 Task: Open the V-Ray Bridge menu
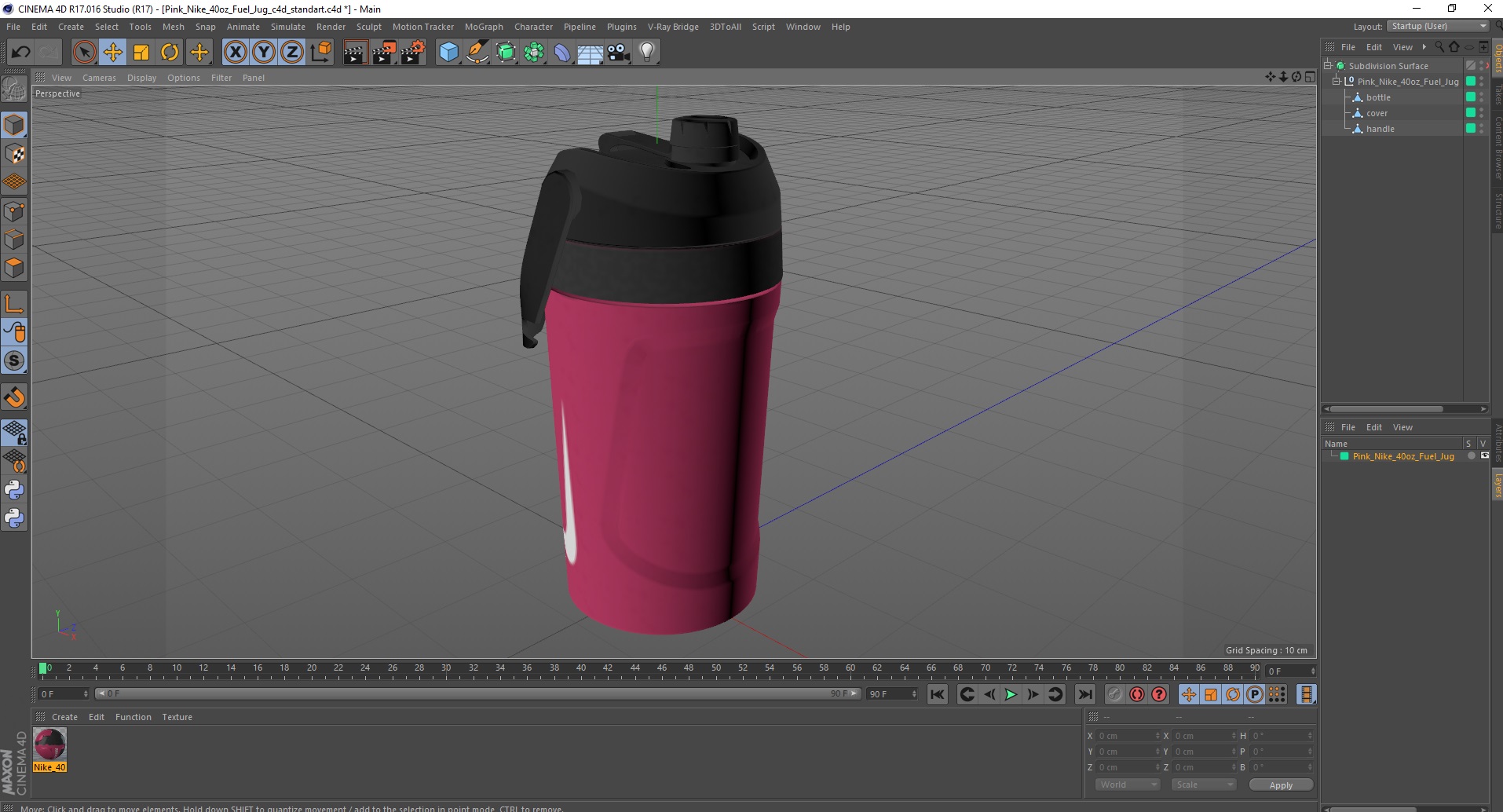[673, 27]
